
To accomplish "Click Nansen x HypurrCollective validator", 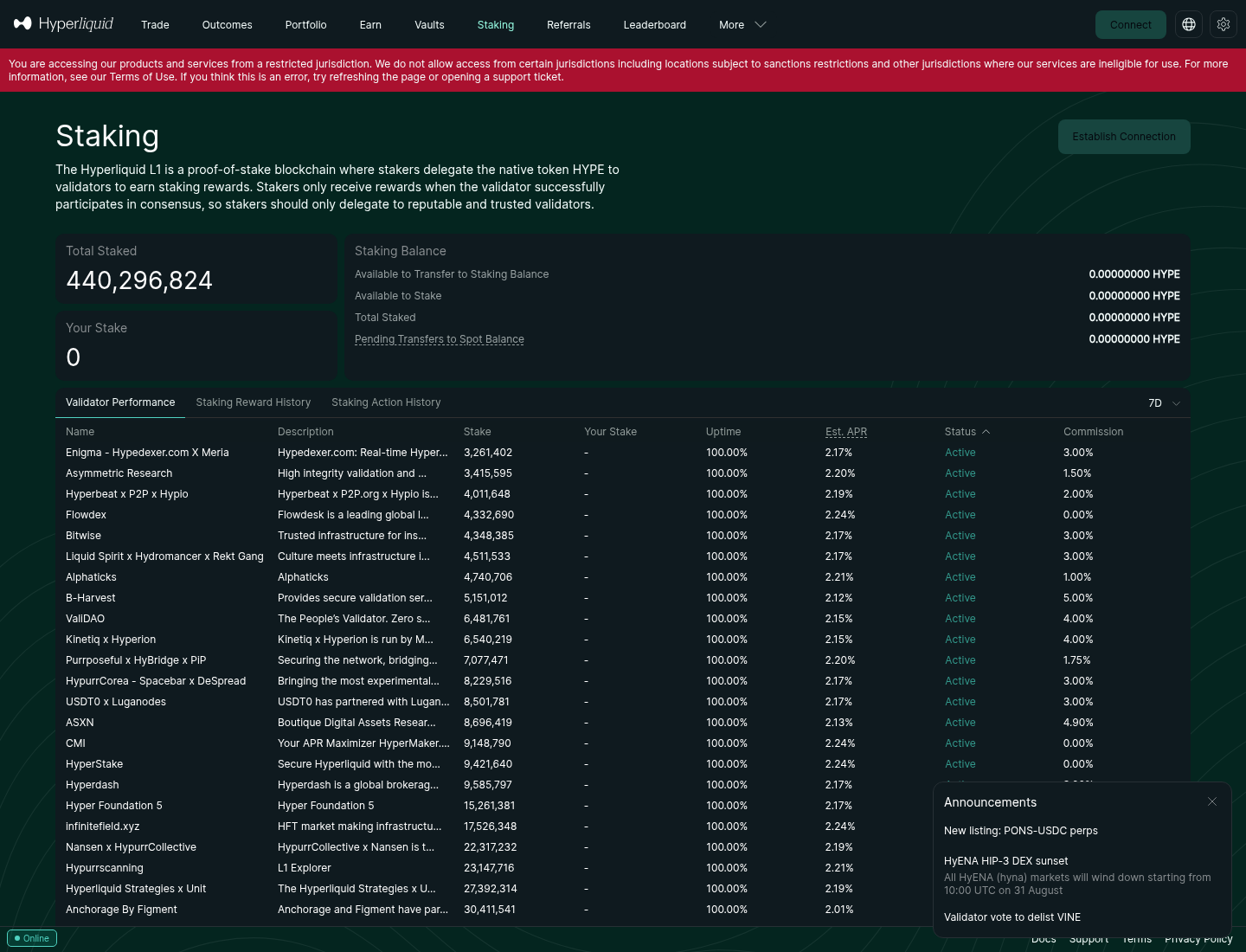I will (x=131, y=847).
